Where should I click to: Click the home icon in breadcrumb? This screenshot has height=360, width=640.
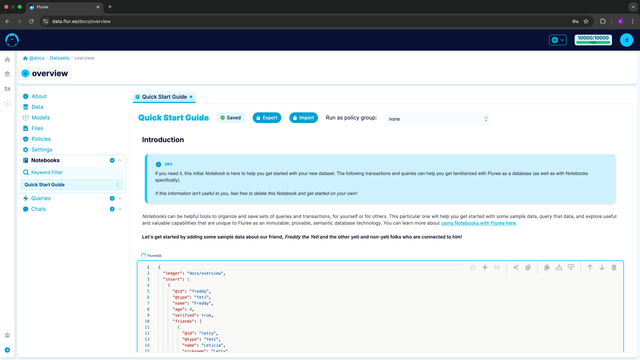point(25,58)
